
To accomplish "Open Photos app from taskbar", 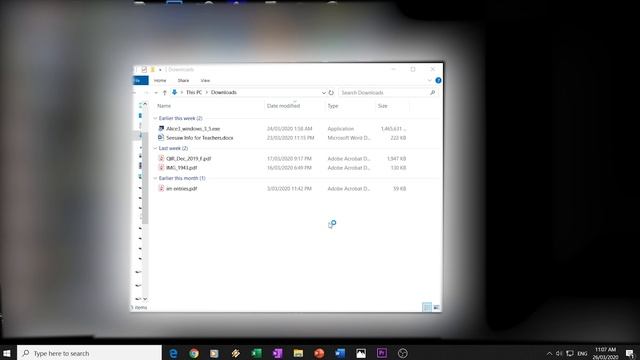I will (361, 353).
